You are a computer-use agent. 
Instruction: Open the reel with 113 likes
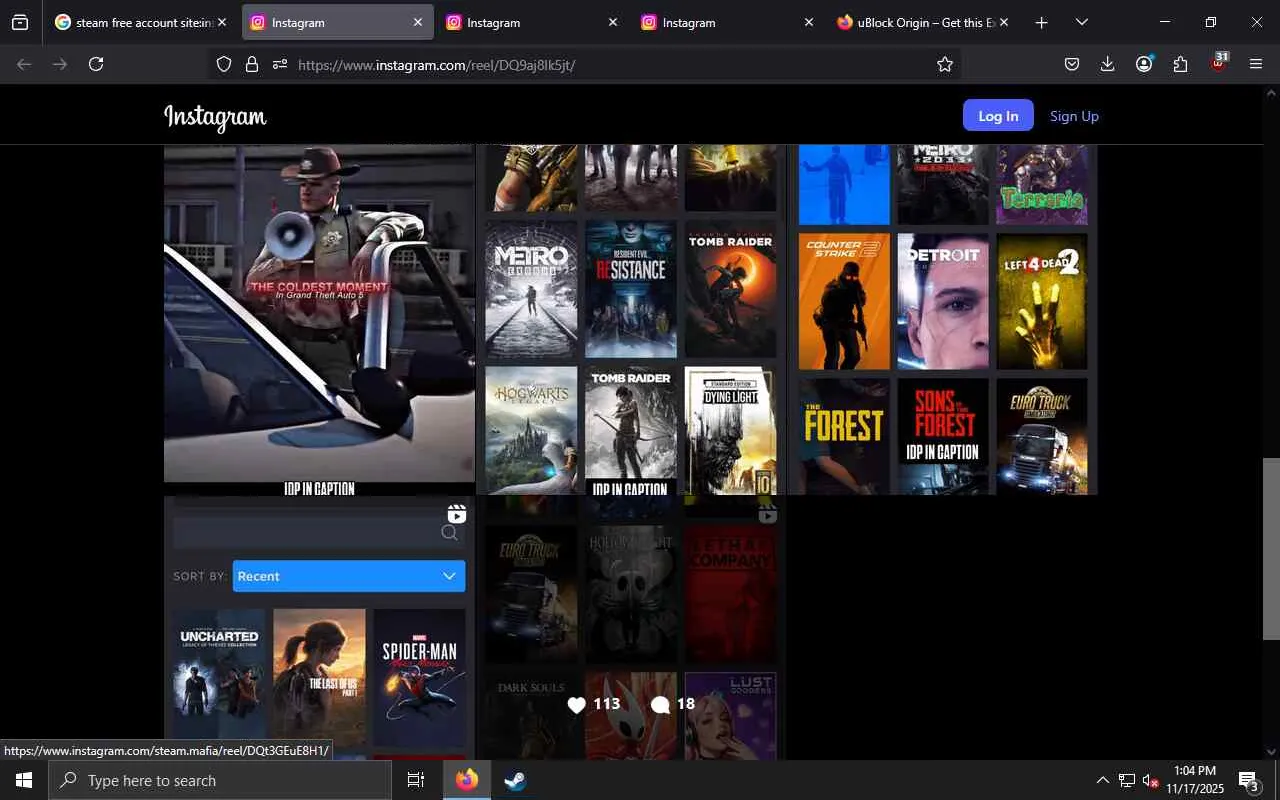coord(630,628)
